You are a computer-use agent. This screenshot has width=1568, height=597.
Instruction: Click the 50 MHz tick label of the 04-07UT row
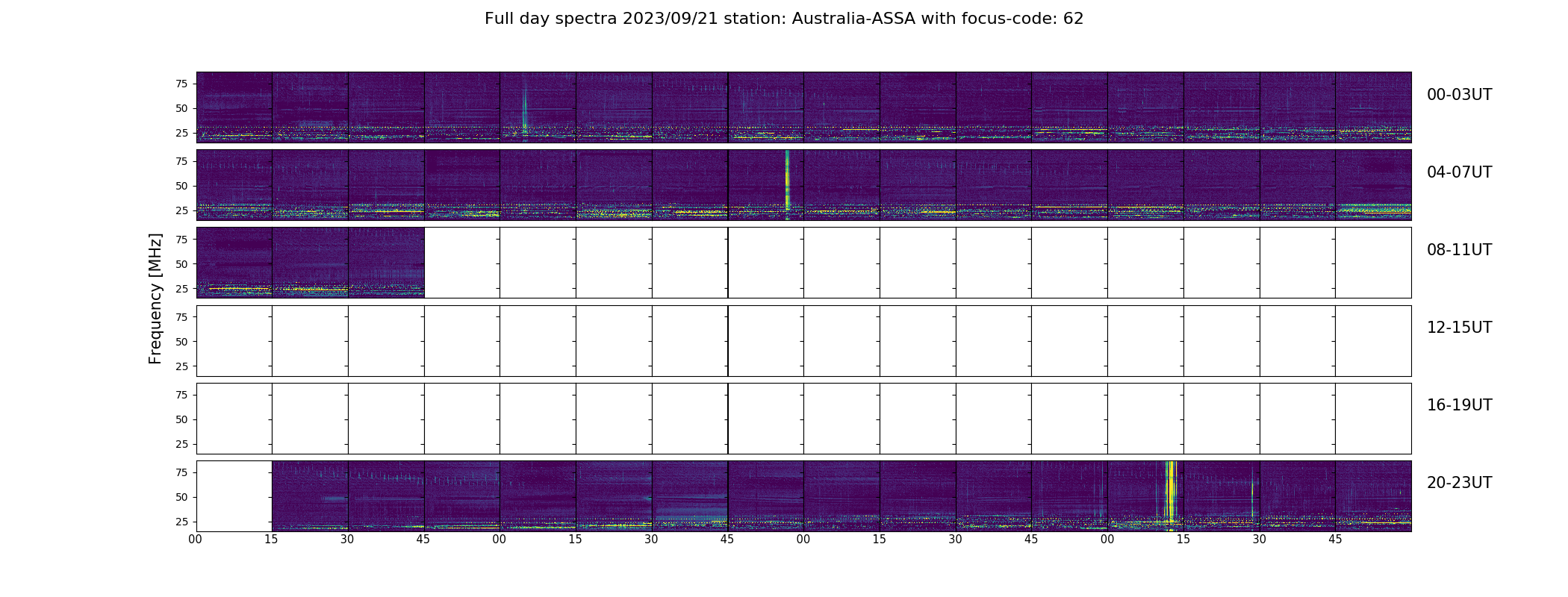coord(181,186)
